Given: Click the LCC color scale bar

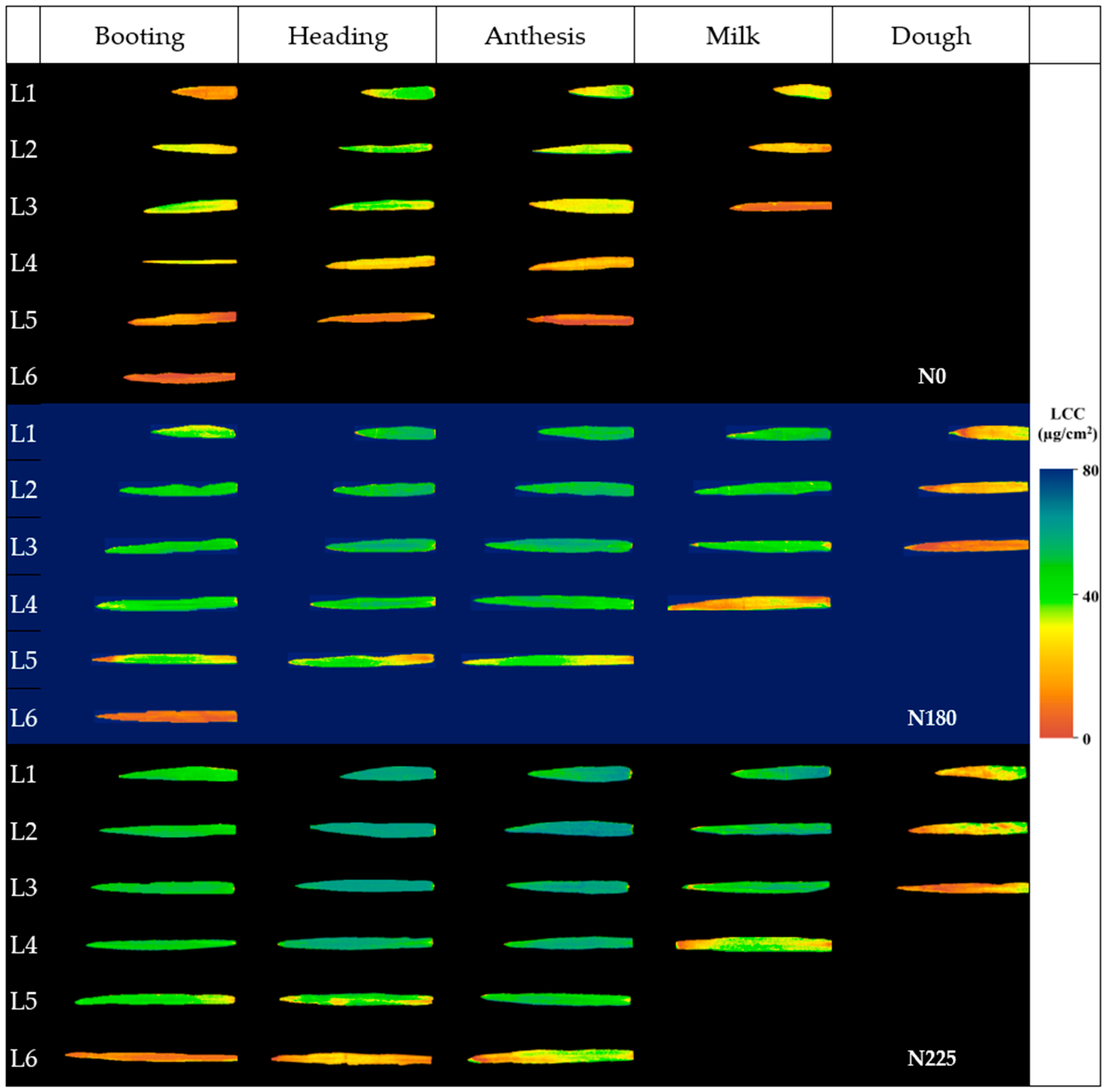Looking at the screenshot, I should tap(1056, 603).
